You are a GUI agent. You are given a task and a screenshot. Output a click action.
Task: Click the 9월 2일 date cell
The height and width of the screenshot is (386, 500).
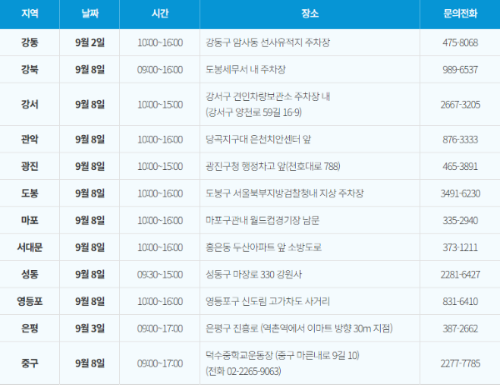click(90, 42)
